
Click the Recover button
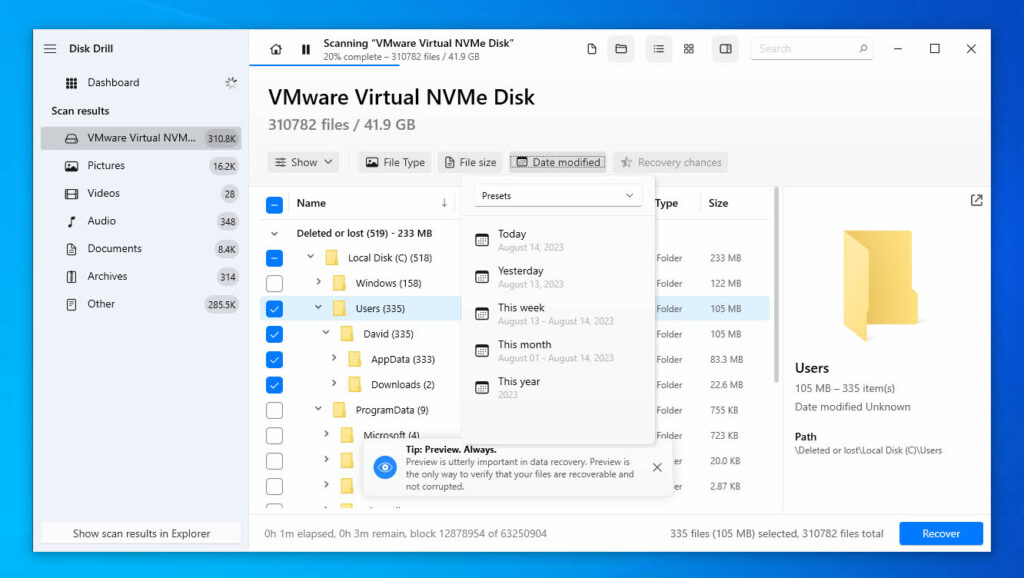pyautogui.click(x=940, y=533)
